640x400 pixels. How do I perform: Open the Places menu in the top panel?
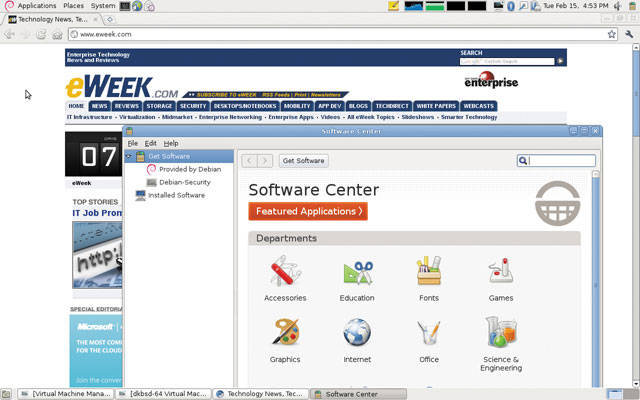click(x=73, y=6)
